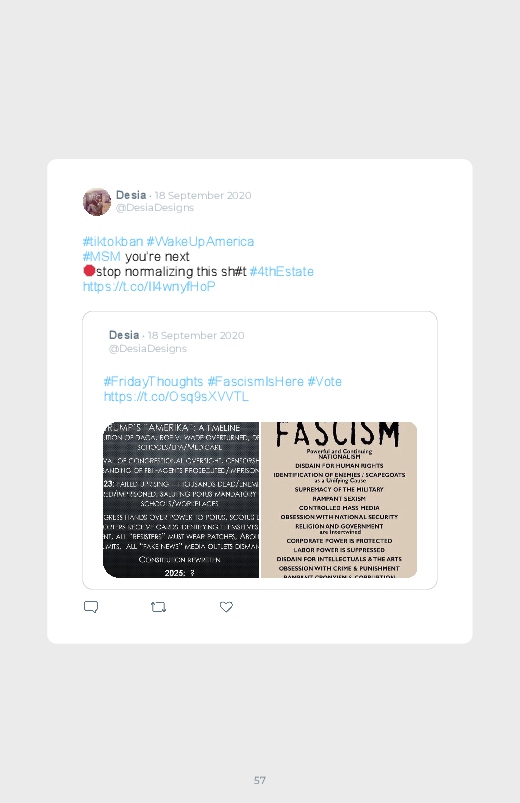This screenshot has width=520, height=803.
Task: Click the red stop sign emoji
Action: pos(89,270)
